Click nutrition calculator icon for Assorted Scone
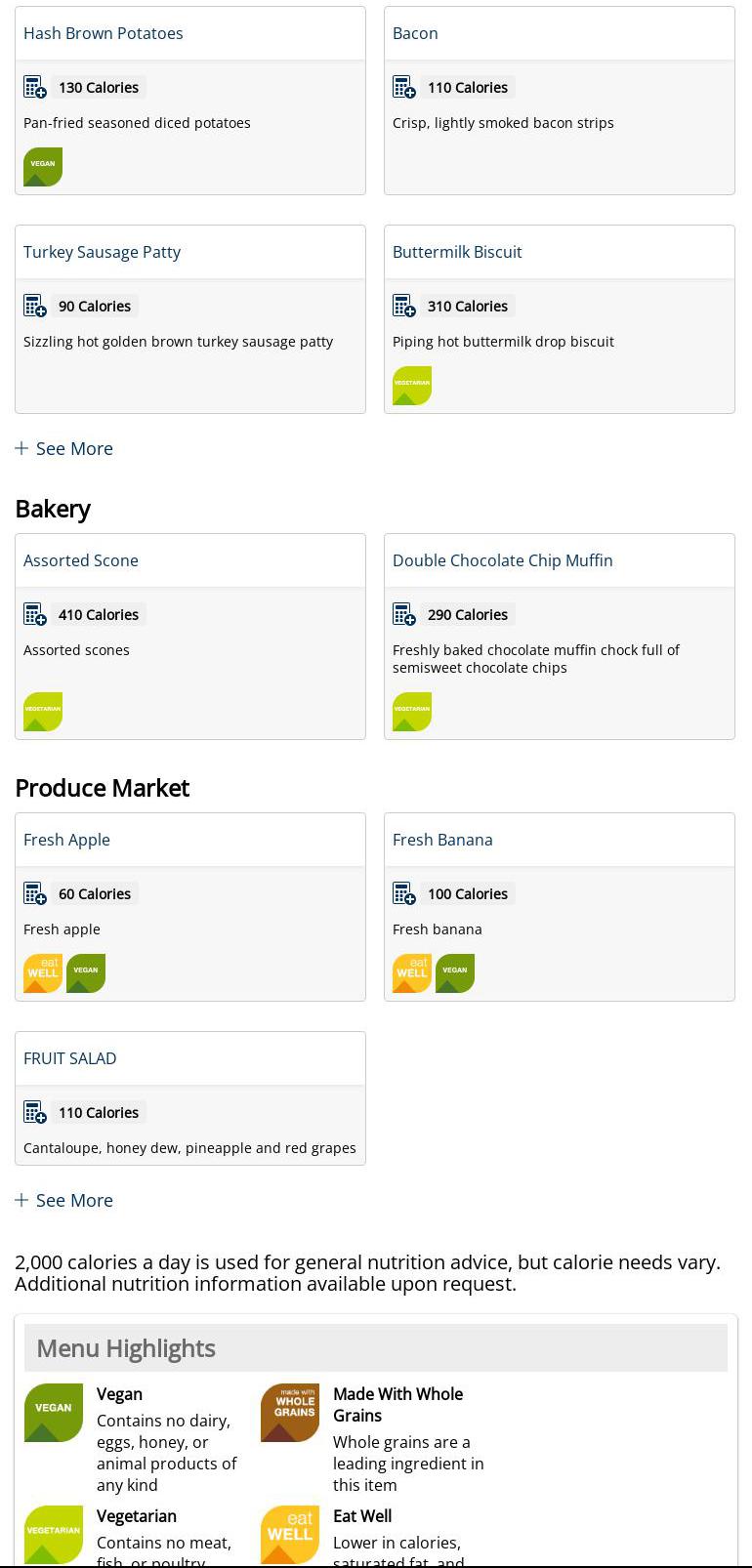The image size is (752, 1568). pos(35,615)
